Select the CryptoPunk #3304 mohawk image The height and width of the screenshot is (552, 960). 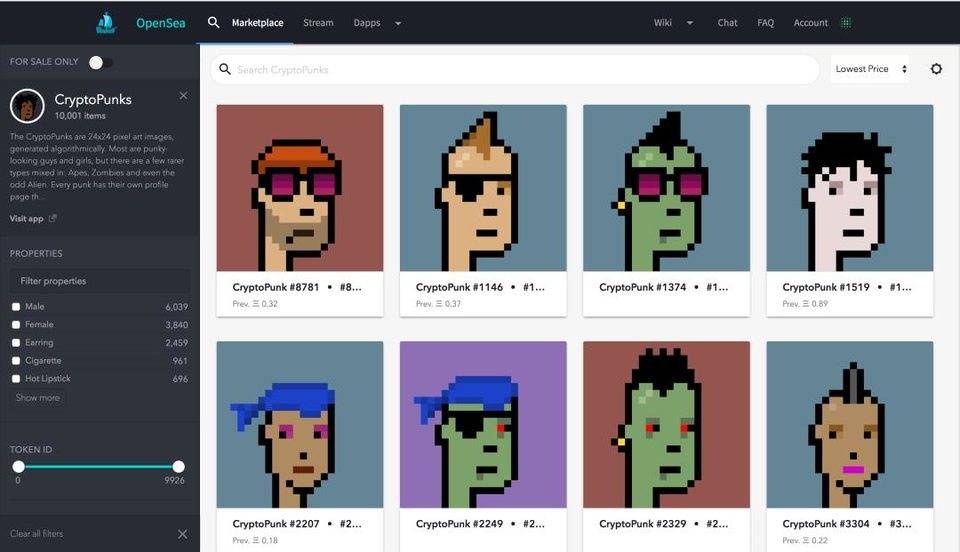point(850,425)
